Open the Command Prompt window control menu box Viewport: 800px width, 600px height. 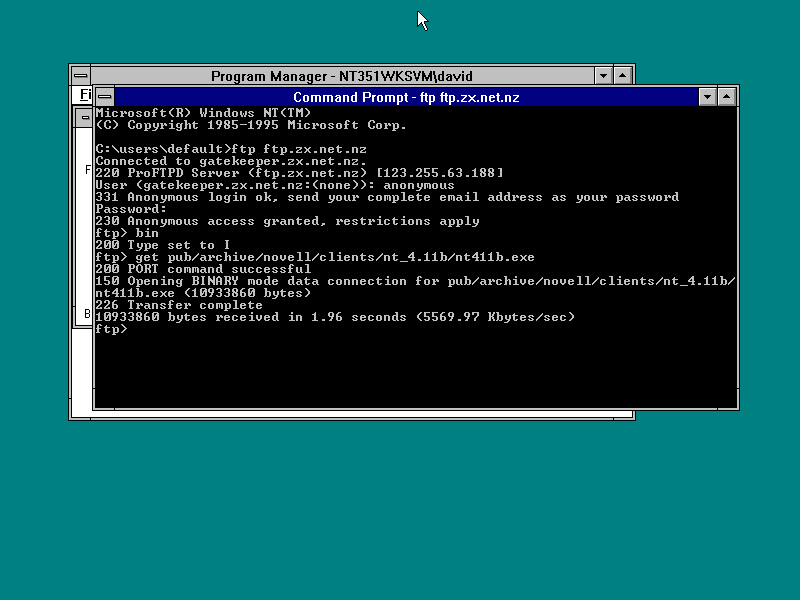[105, 96]
